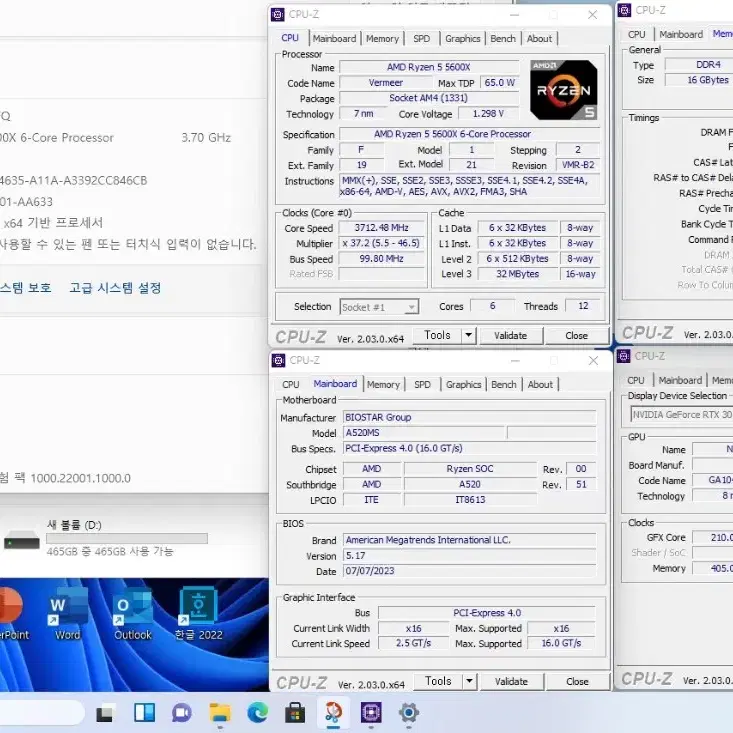Image resolution: width=733 pixels, height=733 pixels.
Task: Open Word desktop shortcut
Action: 68,614
